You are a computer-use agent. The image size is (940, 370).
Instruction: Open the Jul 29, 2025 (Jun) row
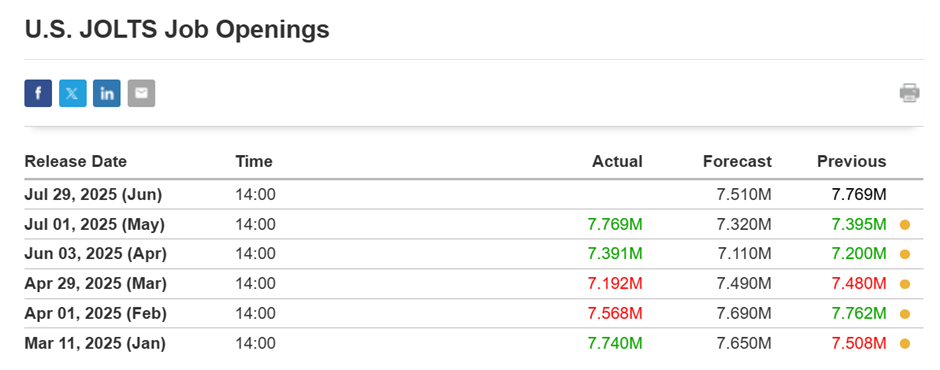click(474, 194)
